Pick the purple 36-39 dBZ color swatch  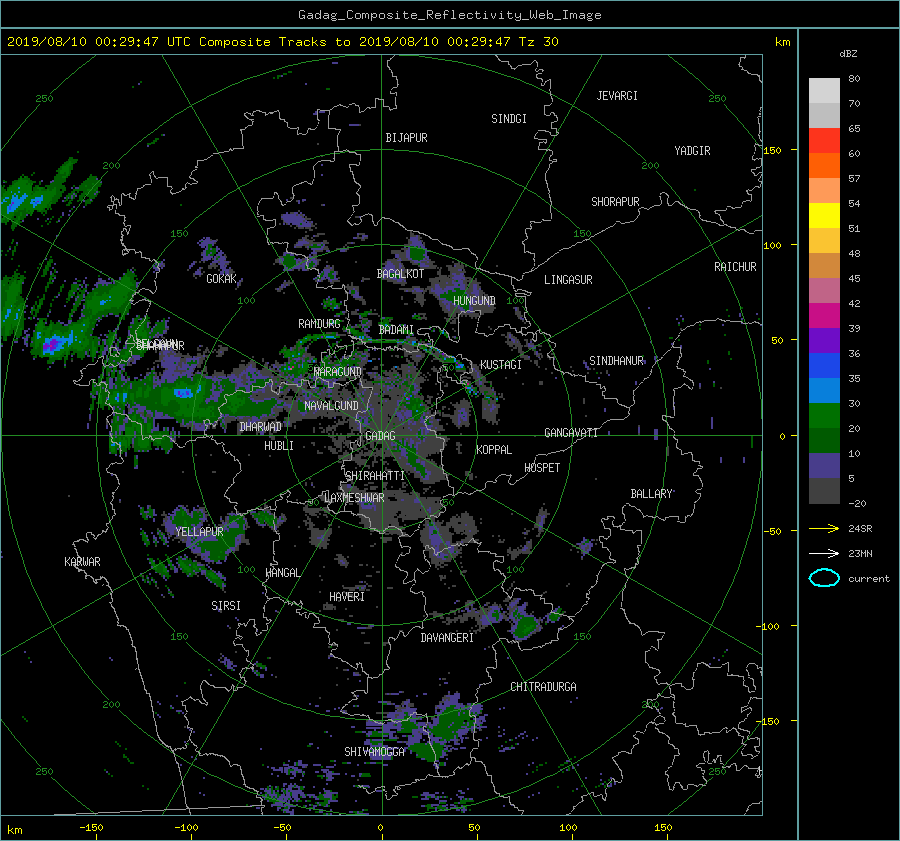point(824,340)
